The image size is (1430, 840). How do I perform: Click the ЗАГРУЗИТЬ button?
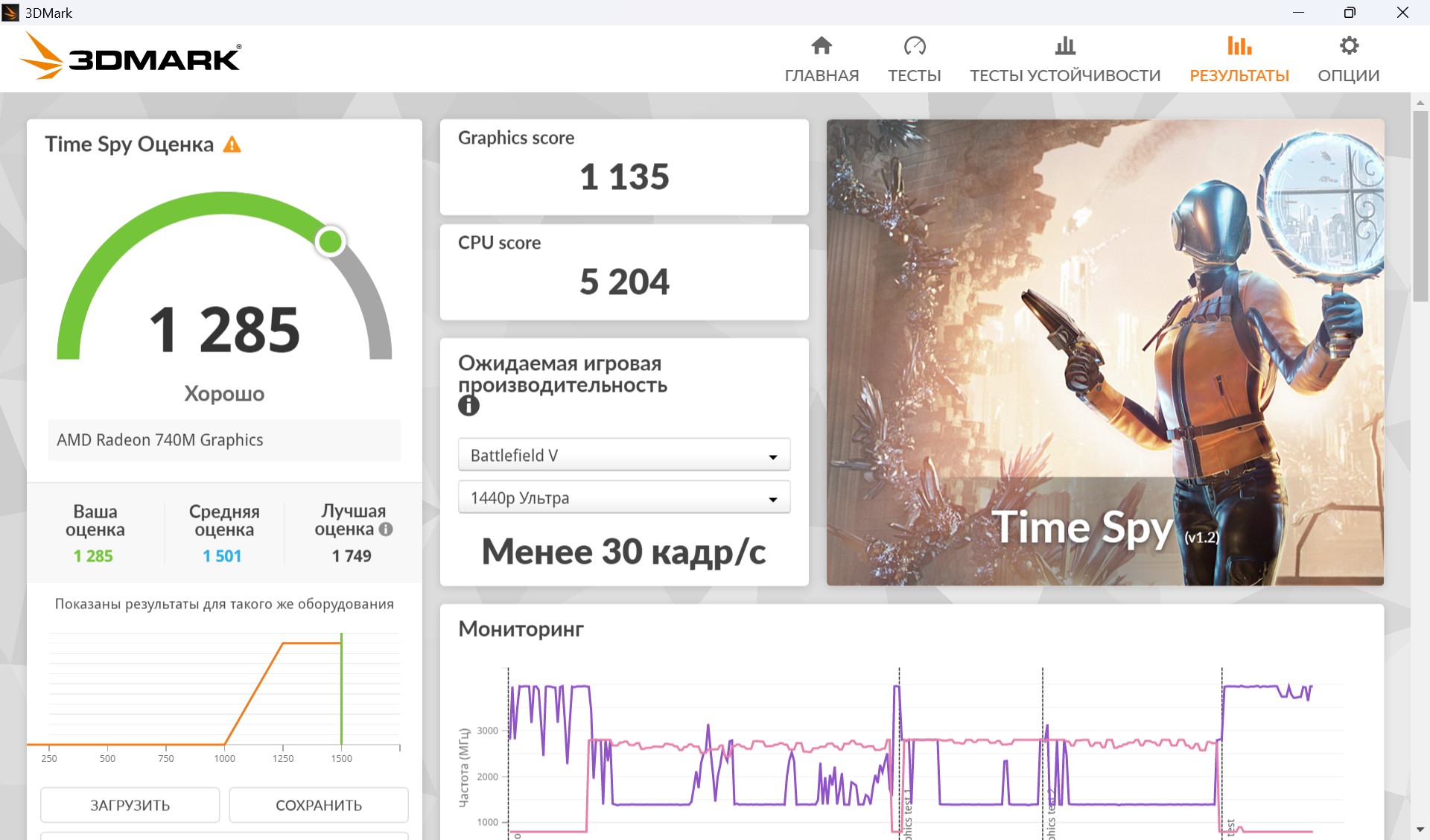click(x=130, y=805)
